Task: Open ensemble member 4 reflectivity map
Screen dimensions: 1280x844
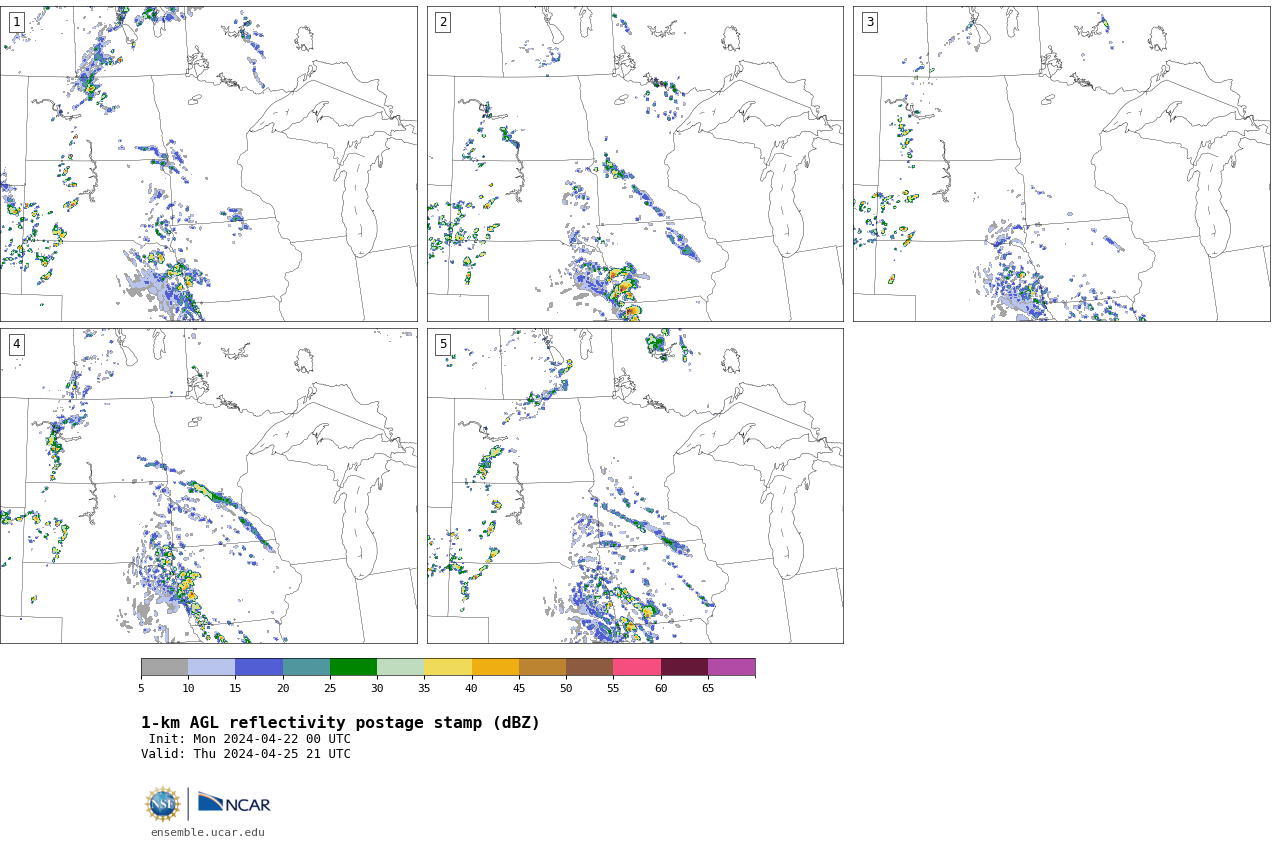Action: (208, 486)
